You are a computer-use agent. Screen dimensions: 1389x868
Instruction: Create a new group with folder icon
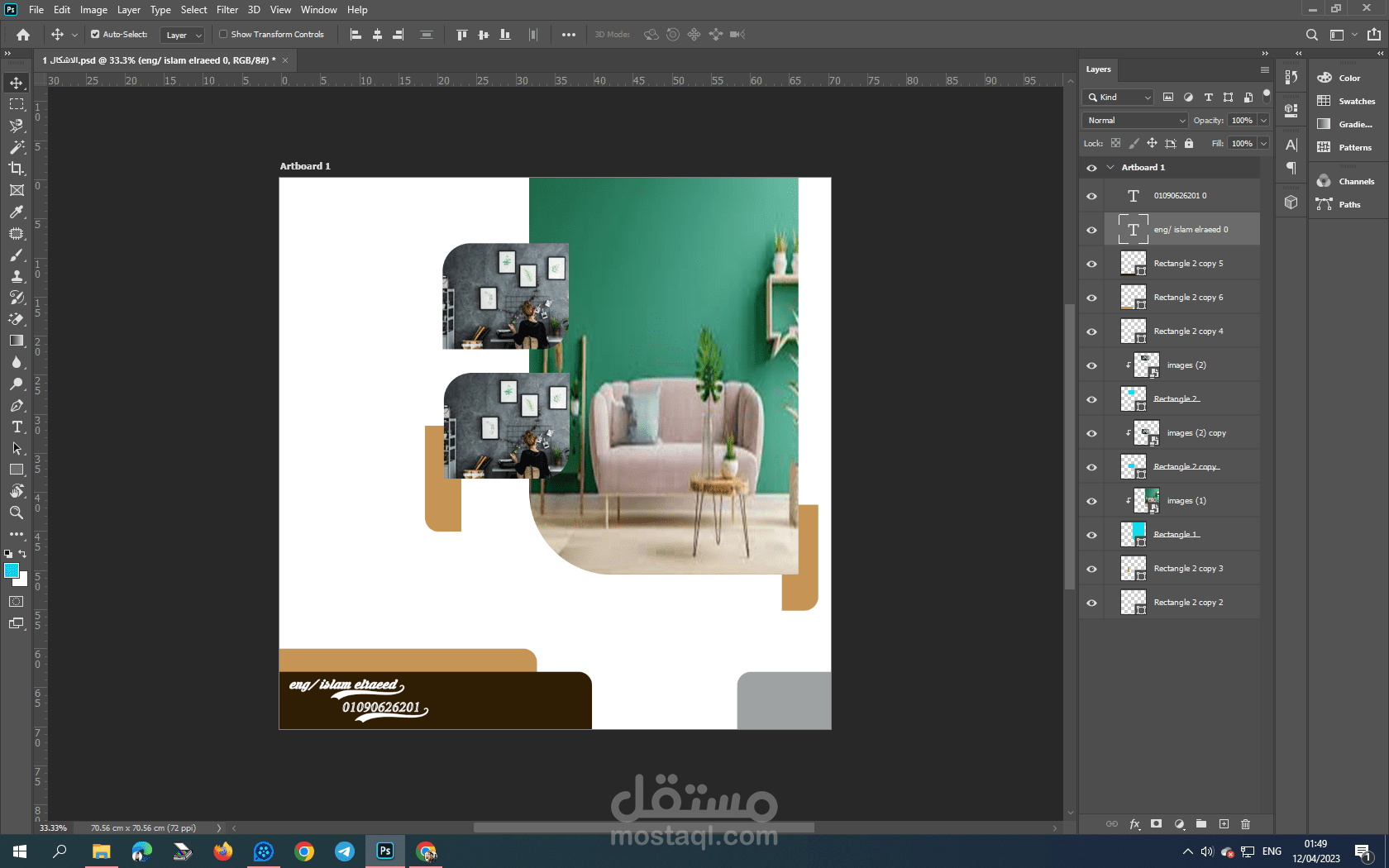point(1200,824)
